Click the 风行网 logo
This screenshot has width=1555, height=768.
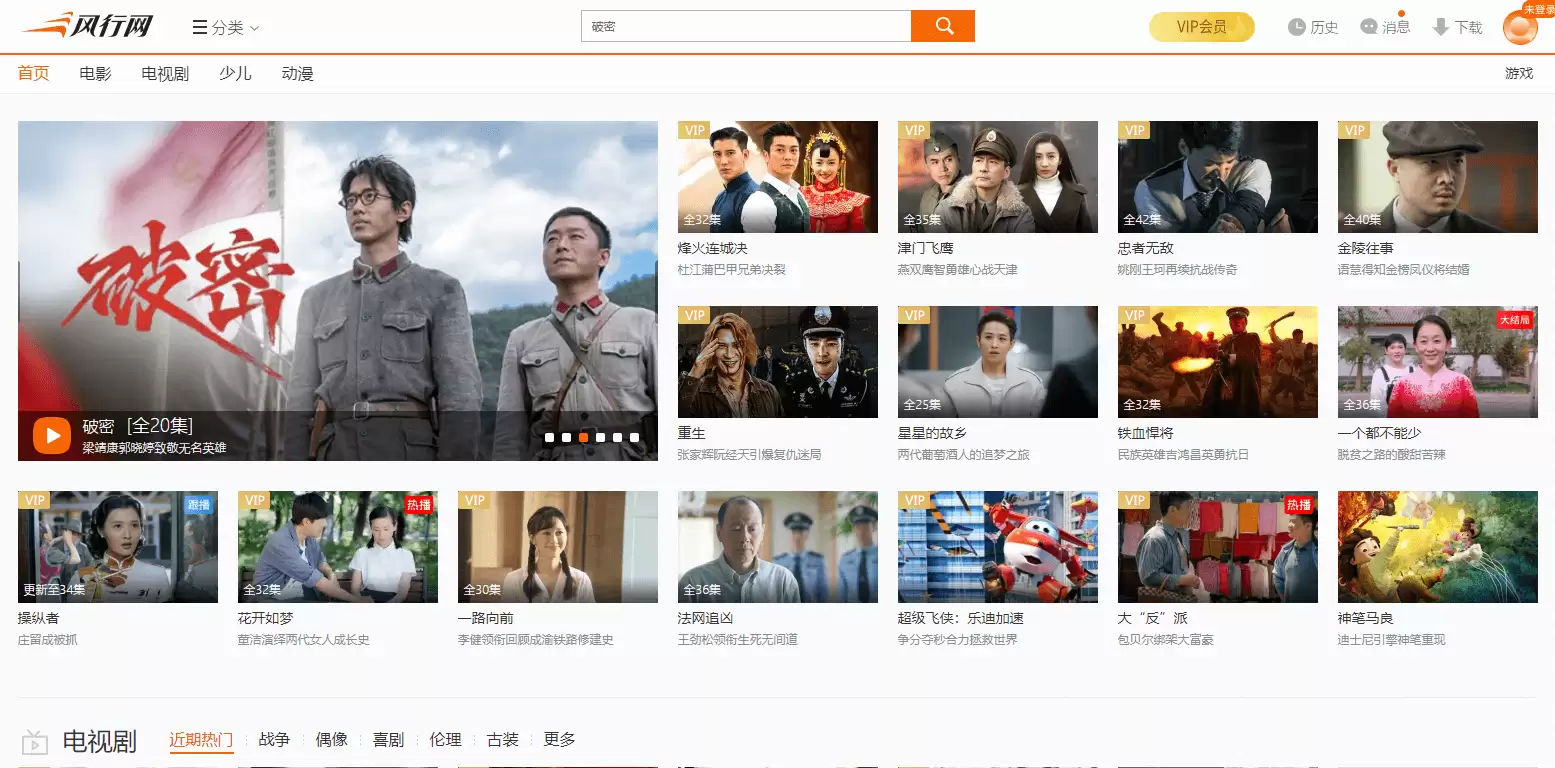(88, 26)
